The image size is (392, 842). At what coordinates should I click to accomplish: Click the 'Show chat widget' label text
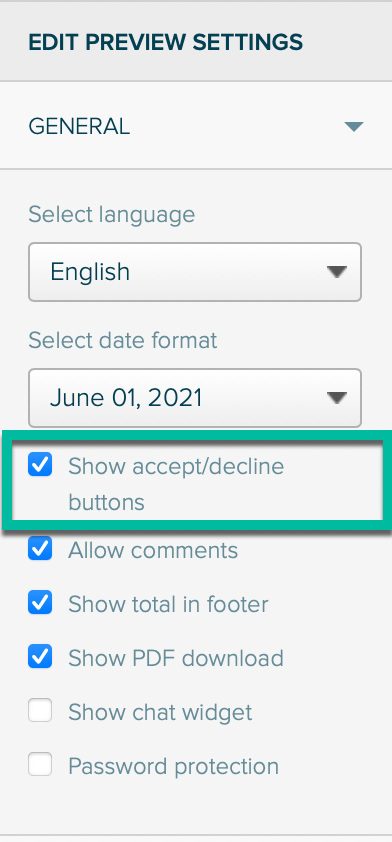[160, 713]
